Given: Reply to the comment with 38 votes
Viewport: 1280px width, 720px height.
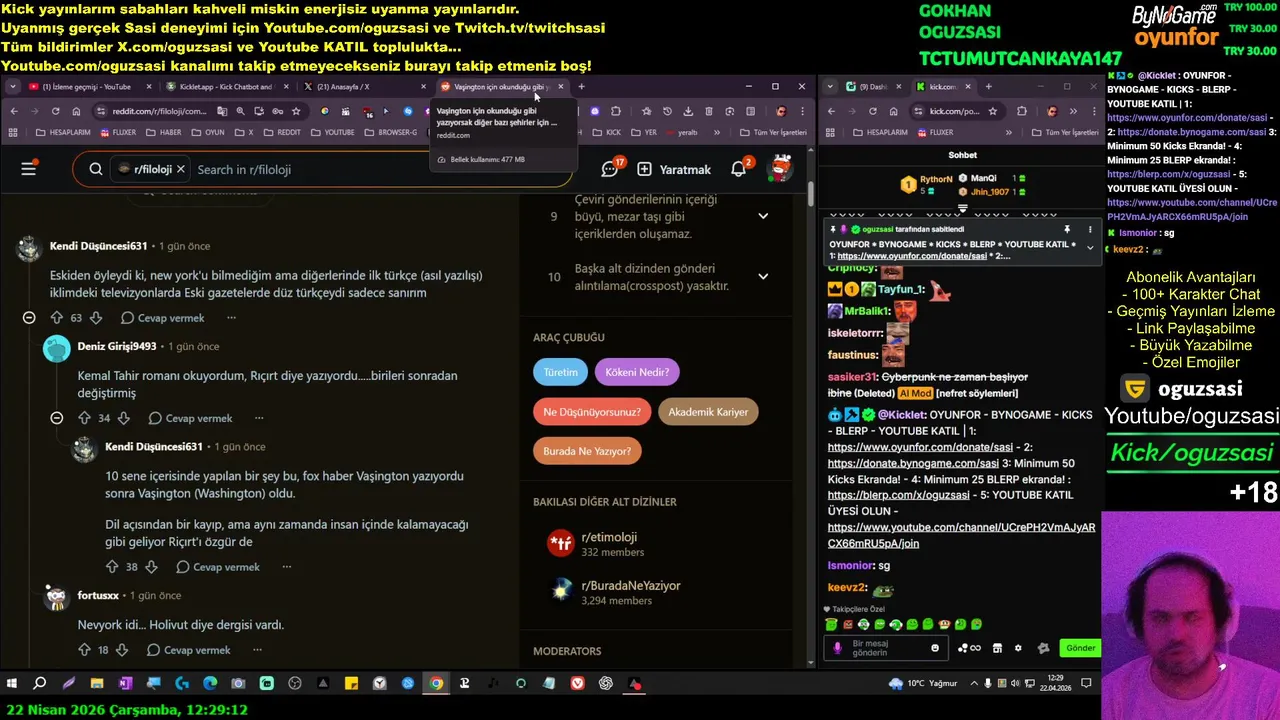Looking at the screenshot, I should point(218,567).
